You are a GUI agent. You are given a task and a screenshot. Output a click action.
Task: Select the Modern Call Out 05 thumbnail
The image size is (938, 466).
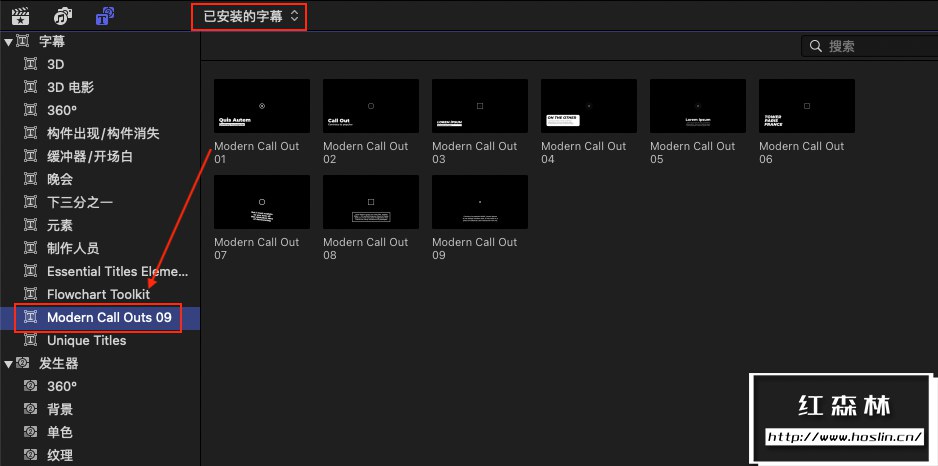click(698, 106)
